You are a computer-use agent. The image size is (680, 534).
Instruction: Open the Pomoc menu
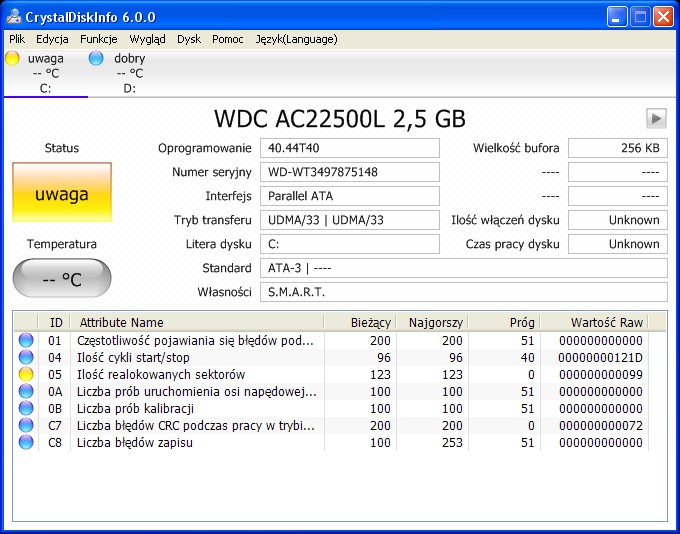pos(228,39)
